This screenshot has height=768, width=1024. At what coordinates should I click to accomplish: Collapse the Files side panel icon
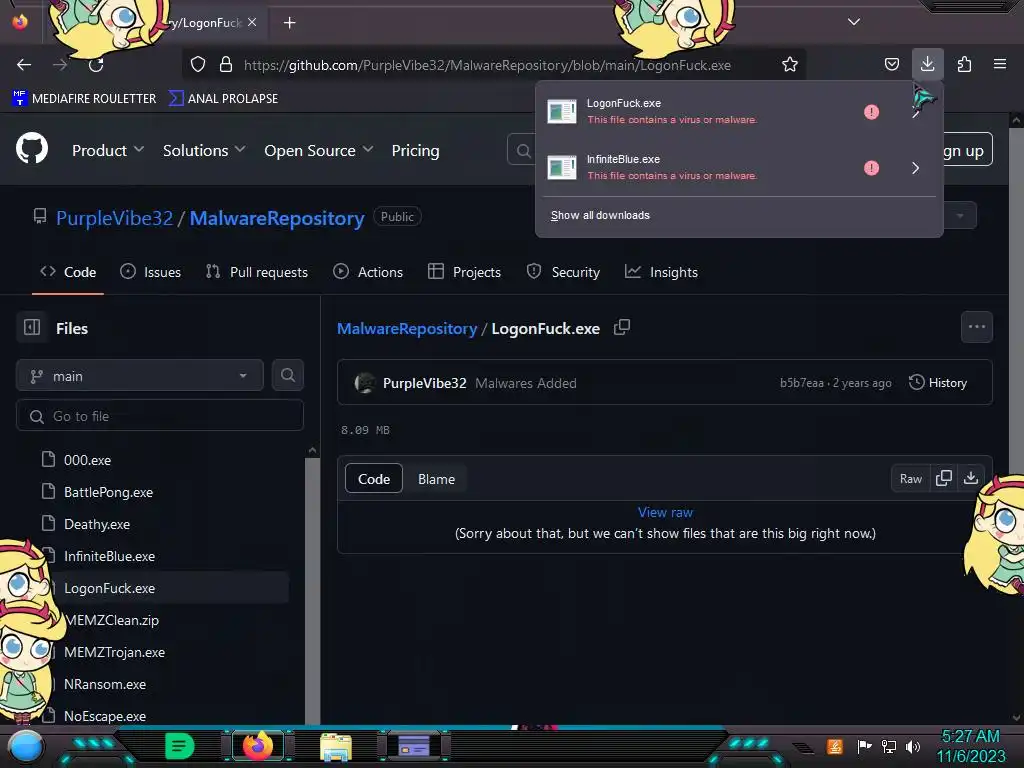click(x=32, y=327)
